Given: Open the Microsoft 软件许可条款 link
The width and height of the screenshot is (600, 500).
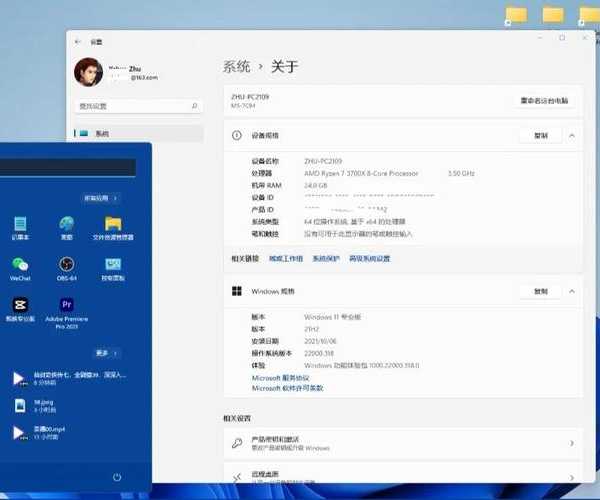Looking at the screenshot, I should pyautogui.click(x=287, y=388).
